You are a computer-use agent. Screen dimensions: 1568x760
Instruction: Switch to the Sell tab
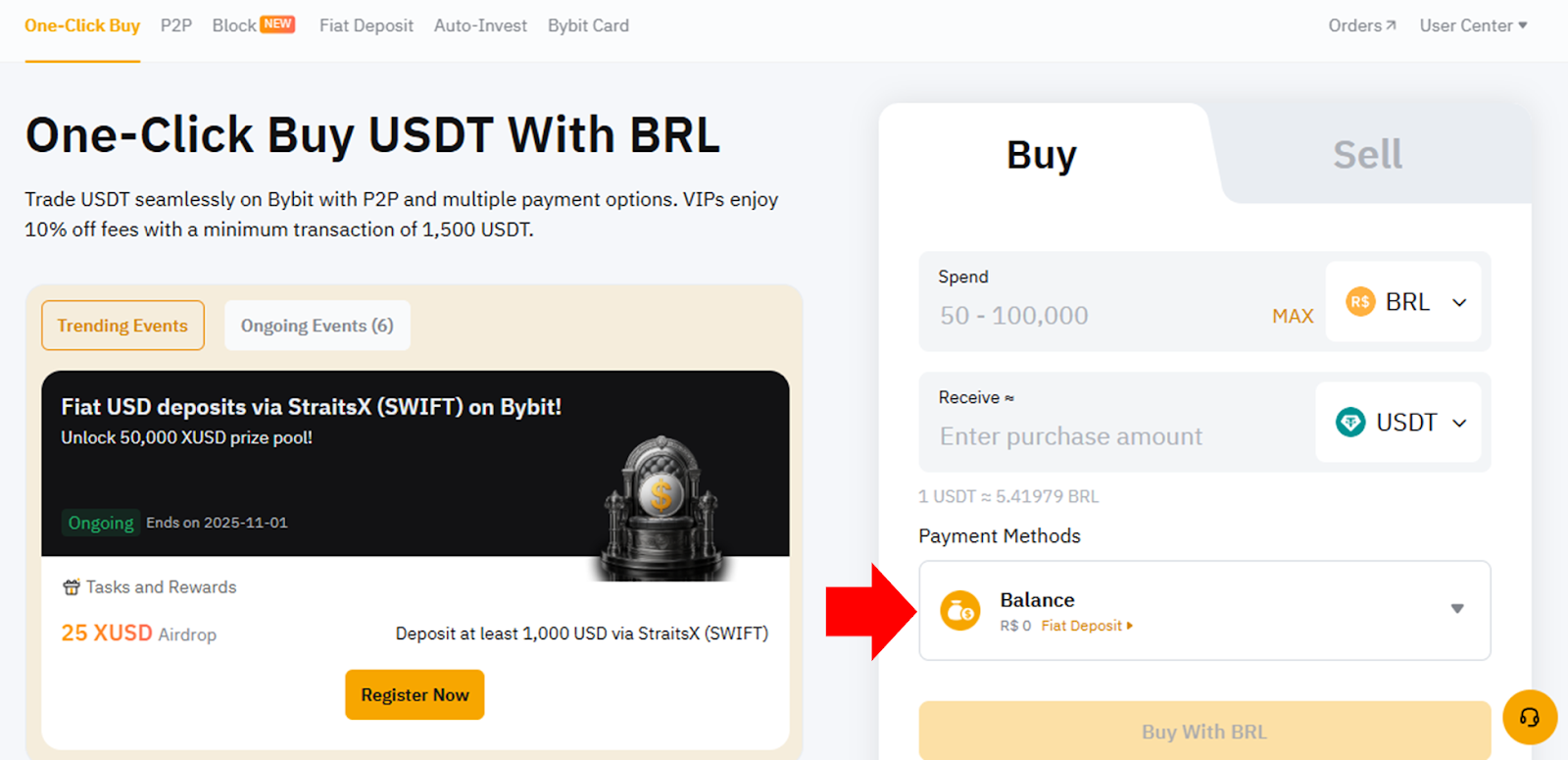(x=1365, y=153)
